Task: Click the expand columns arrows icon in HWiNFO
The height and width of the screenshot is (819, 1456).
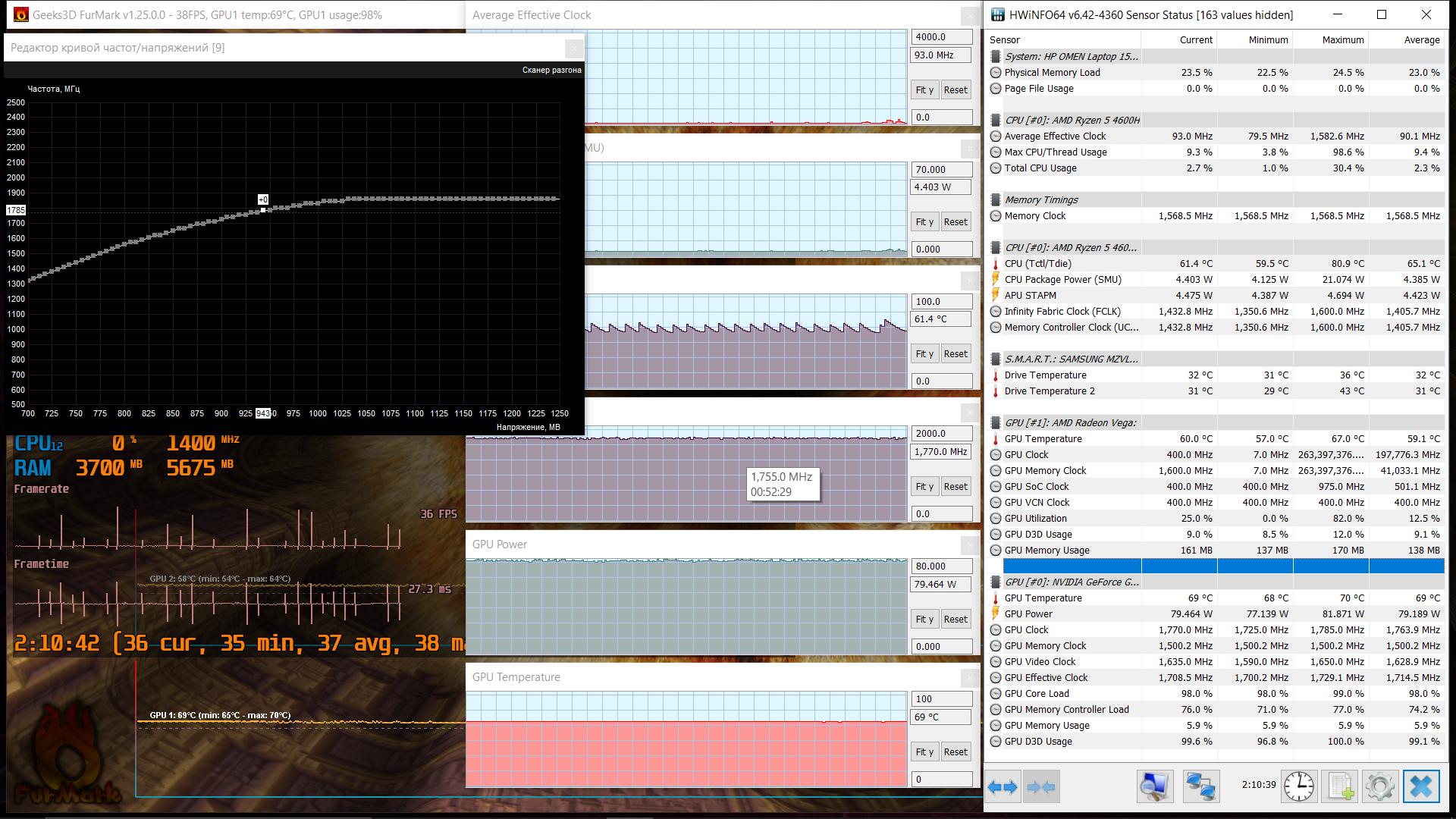Action: point(1003,787)
